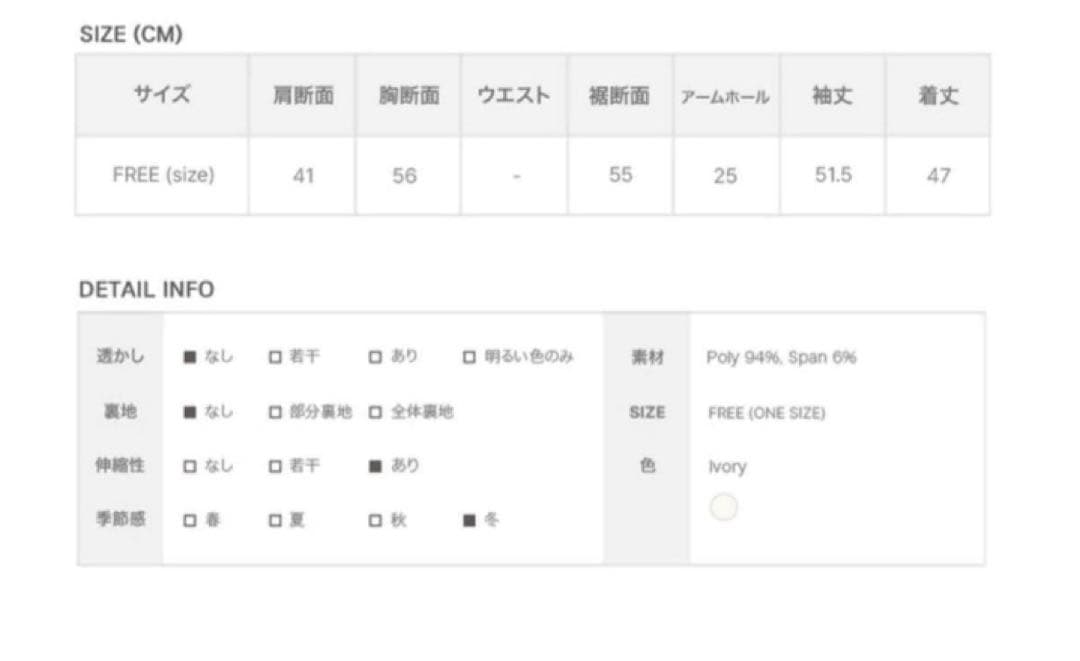
Task: Check the 若干 box for 透かし
Action: 275,357
